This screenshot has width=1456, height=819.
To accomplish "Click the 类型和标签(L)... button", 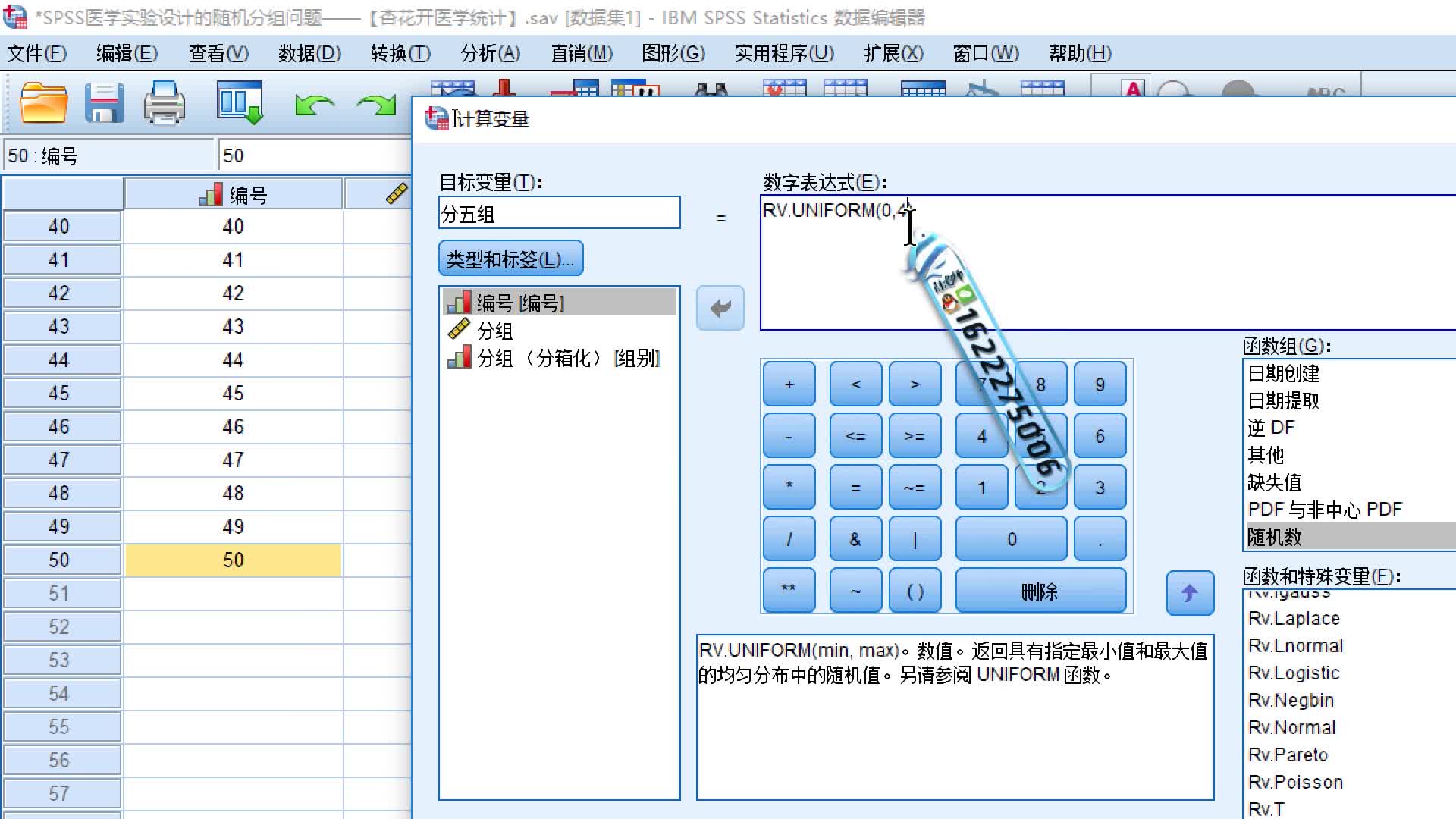I will tap(510, 259).
